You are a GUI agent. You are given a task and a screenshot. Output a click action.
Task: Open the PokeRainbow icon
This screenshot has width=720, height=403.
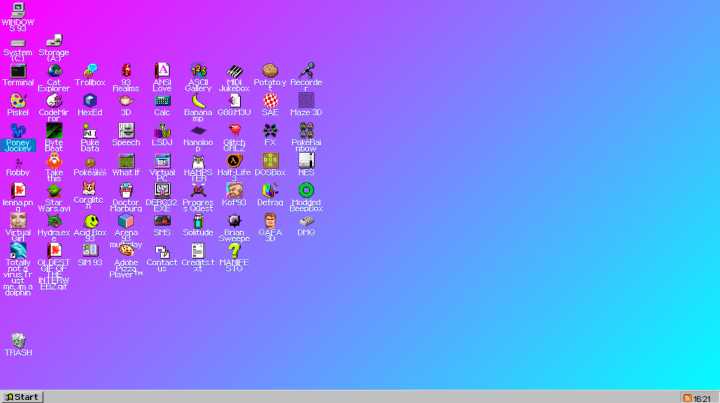coord(306,131)
